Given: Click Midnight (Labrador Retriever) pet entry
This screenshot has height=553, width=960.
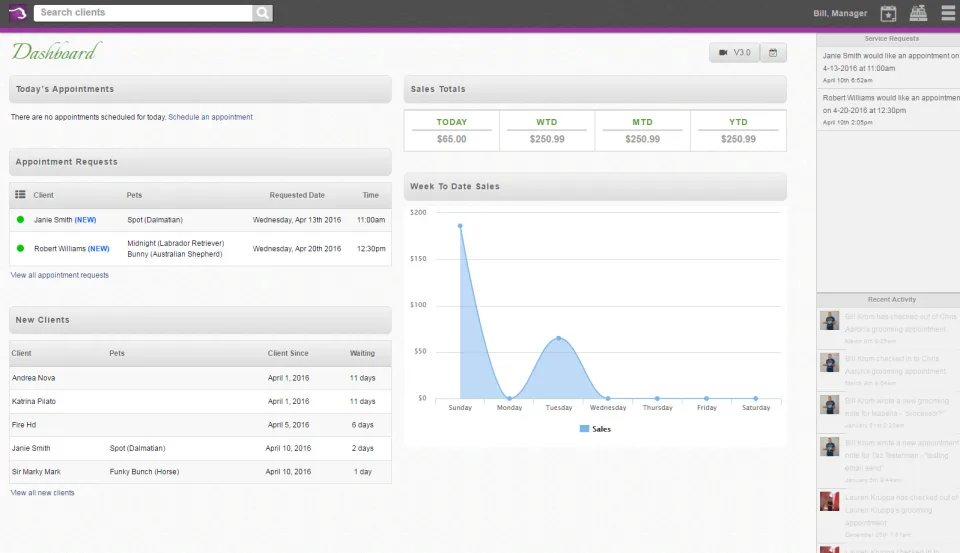Looking at the screenshot, I should point(176,243).
